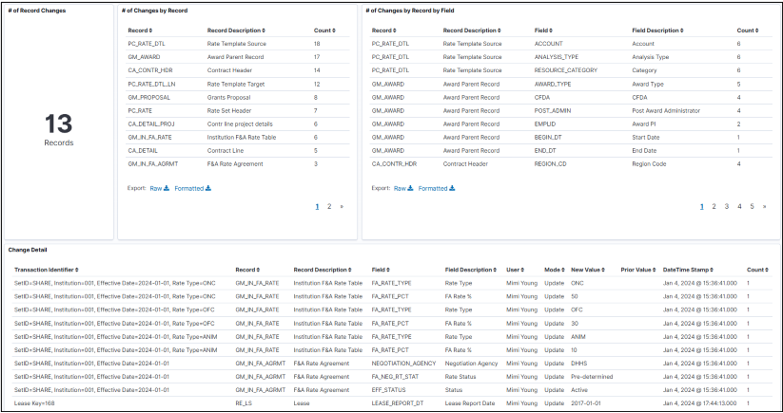Viewport: 783px width, 413px height.
Task: Select GM_PROPOSAL record cell
Action: (149, 97)
